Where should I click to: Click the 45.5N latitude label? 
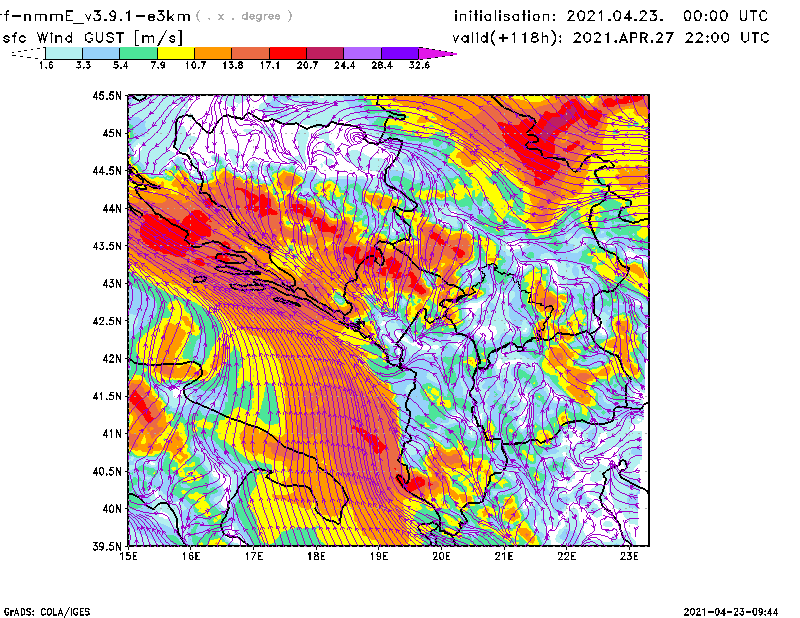tap(107, 95)
